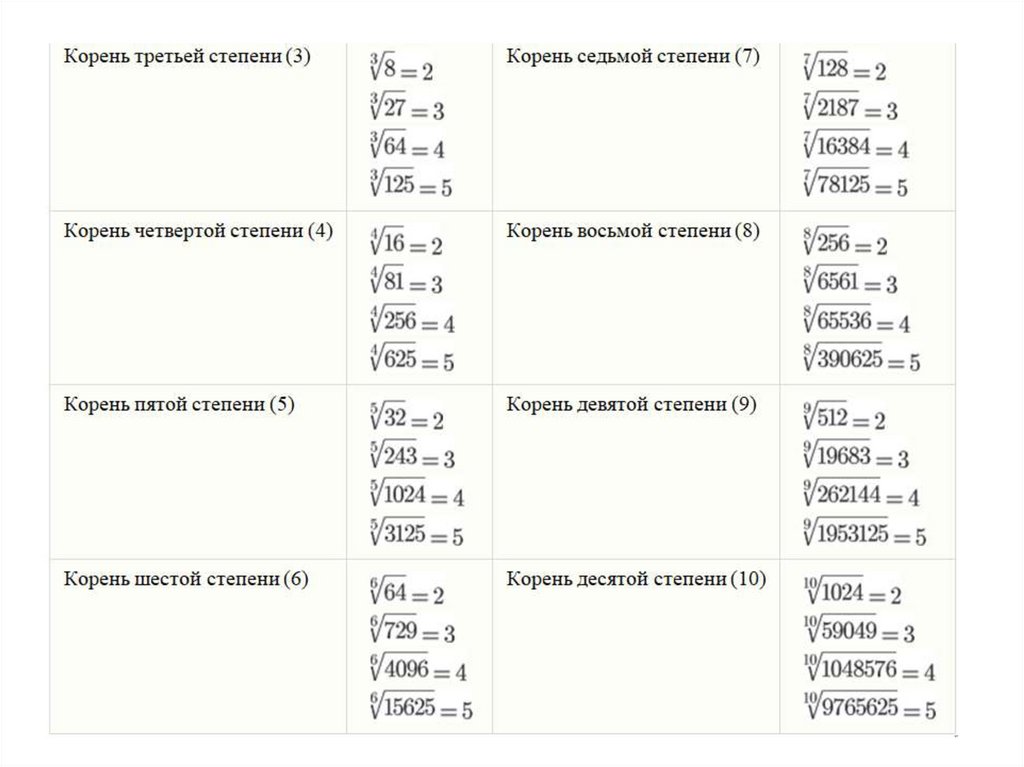This screenshot has width=1024, height=767.
Task: Select the fourth root of 81 formula
Action: click(x=405, y=283)
